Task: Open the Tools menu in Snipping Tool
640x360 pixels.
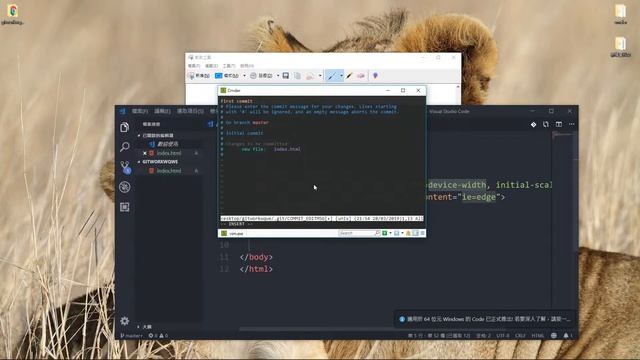Action: point(229,66)
